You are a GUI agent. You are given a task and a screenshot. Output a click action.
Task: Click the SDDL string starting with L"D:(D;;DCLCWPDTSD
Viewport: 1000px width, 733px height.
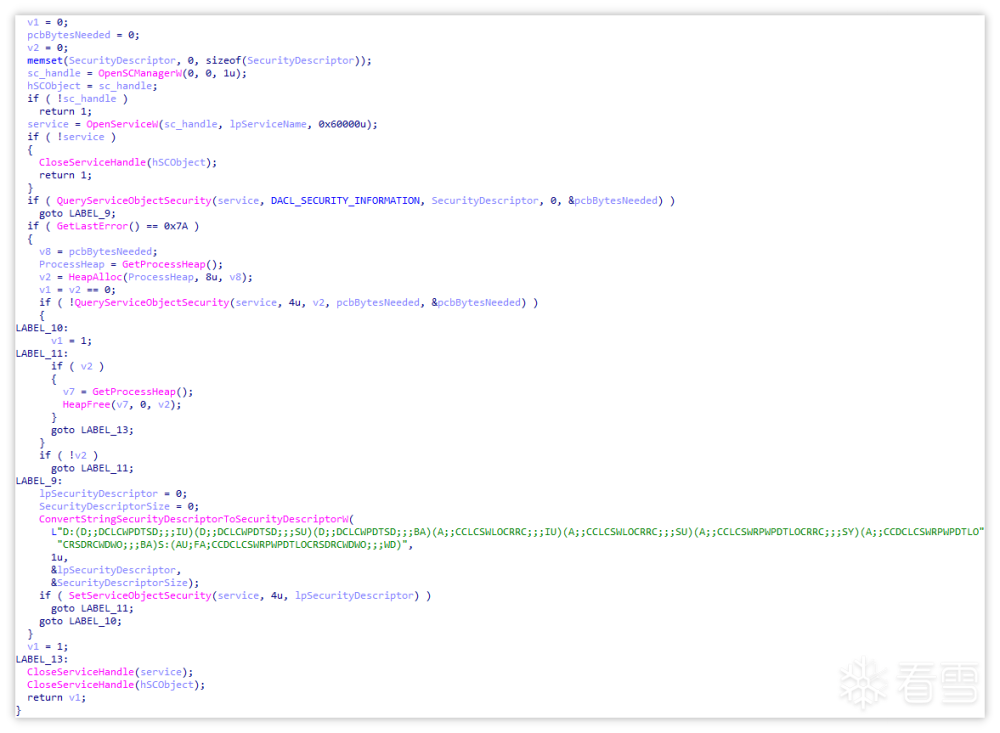coord(517,532)
